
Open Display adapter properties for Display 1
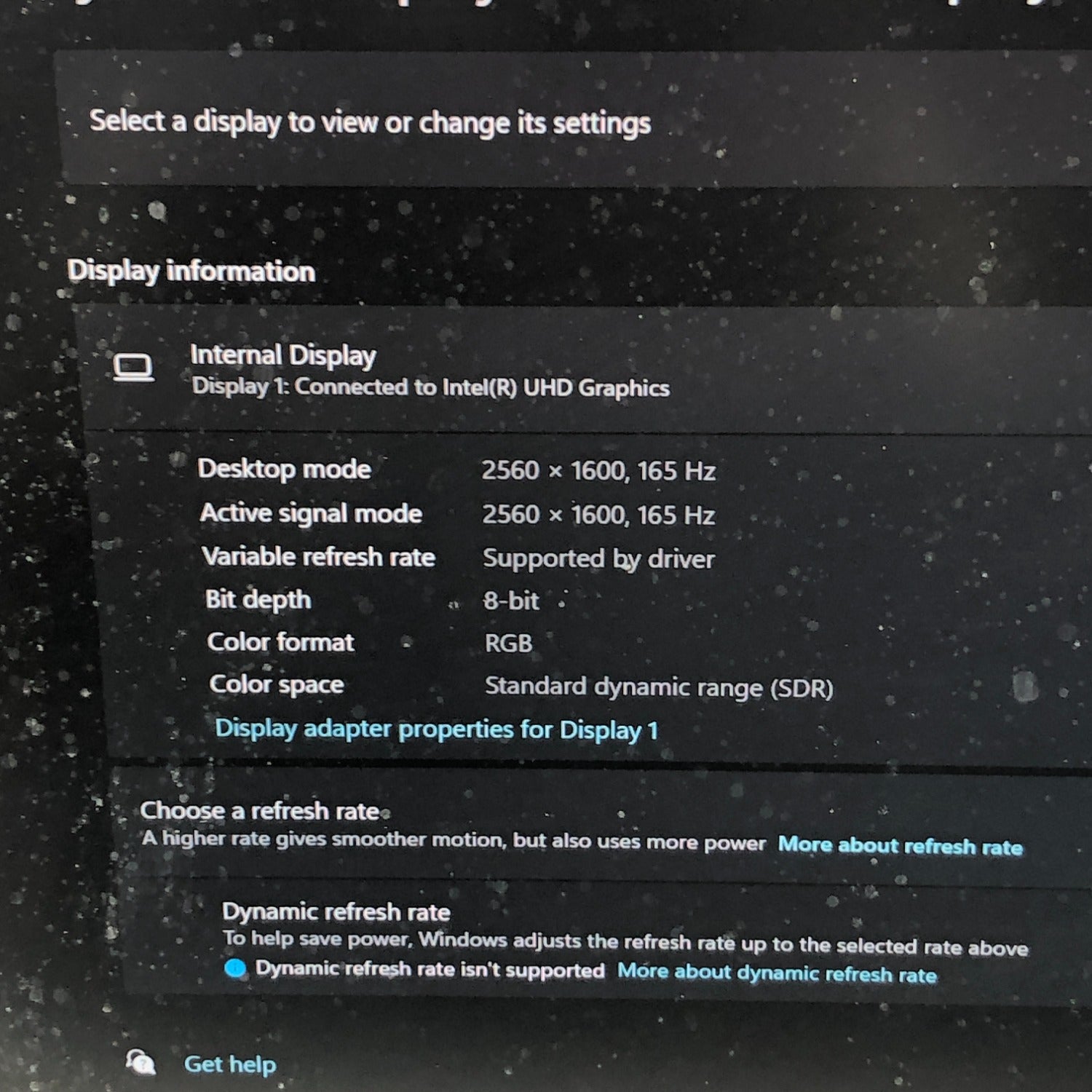[436, 729]
